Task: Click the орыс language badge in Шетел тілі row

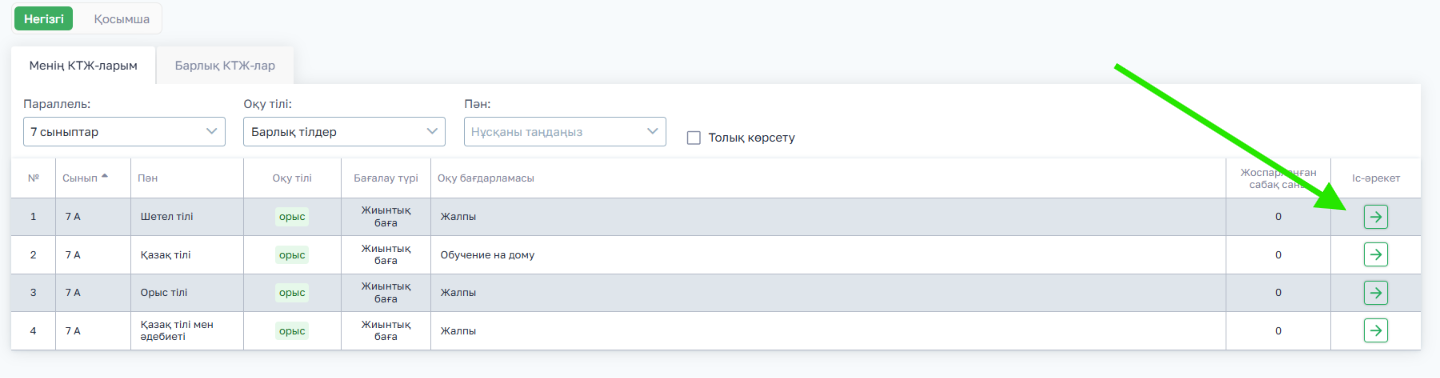Action: click(x=292, y=217)
